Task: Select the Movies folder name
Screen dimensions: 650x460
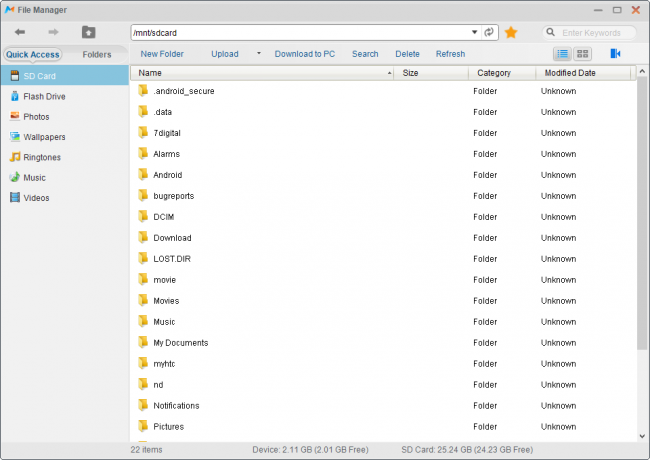Action: [x=166, y=301]
